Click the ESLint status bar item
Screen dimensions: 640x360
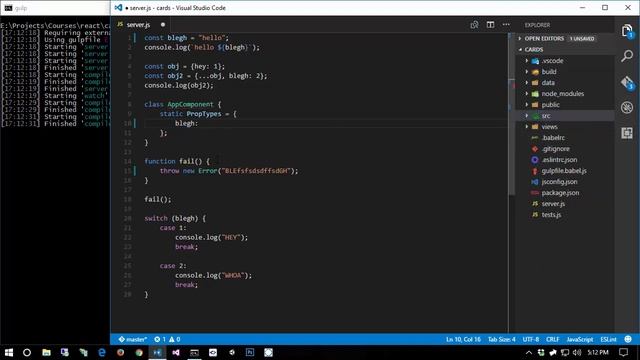click(x=608, y=339)
